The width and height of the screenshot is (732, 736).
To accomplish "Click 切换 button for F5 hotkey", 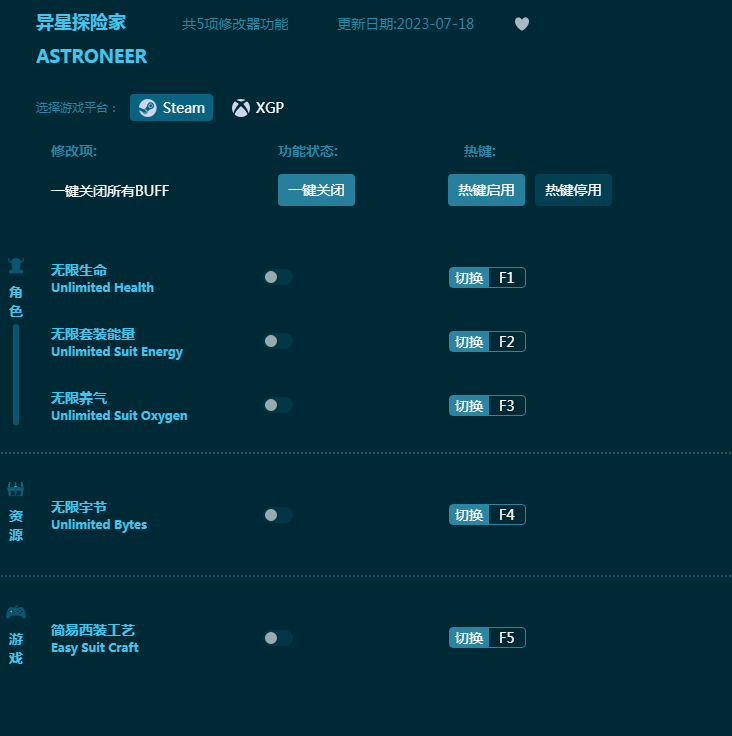I will pos(469,637).
